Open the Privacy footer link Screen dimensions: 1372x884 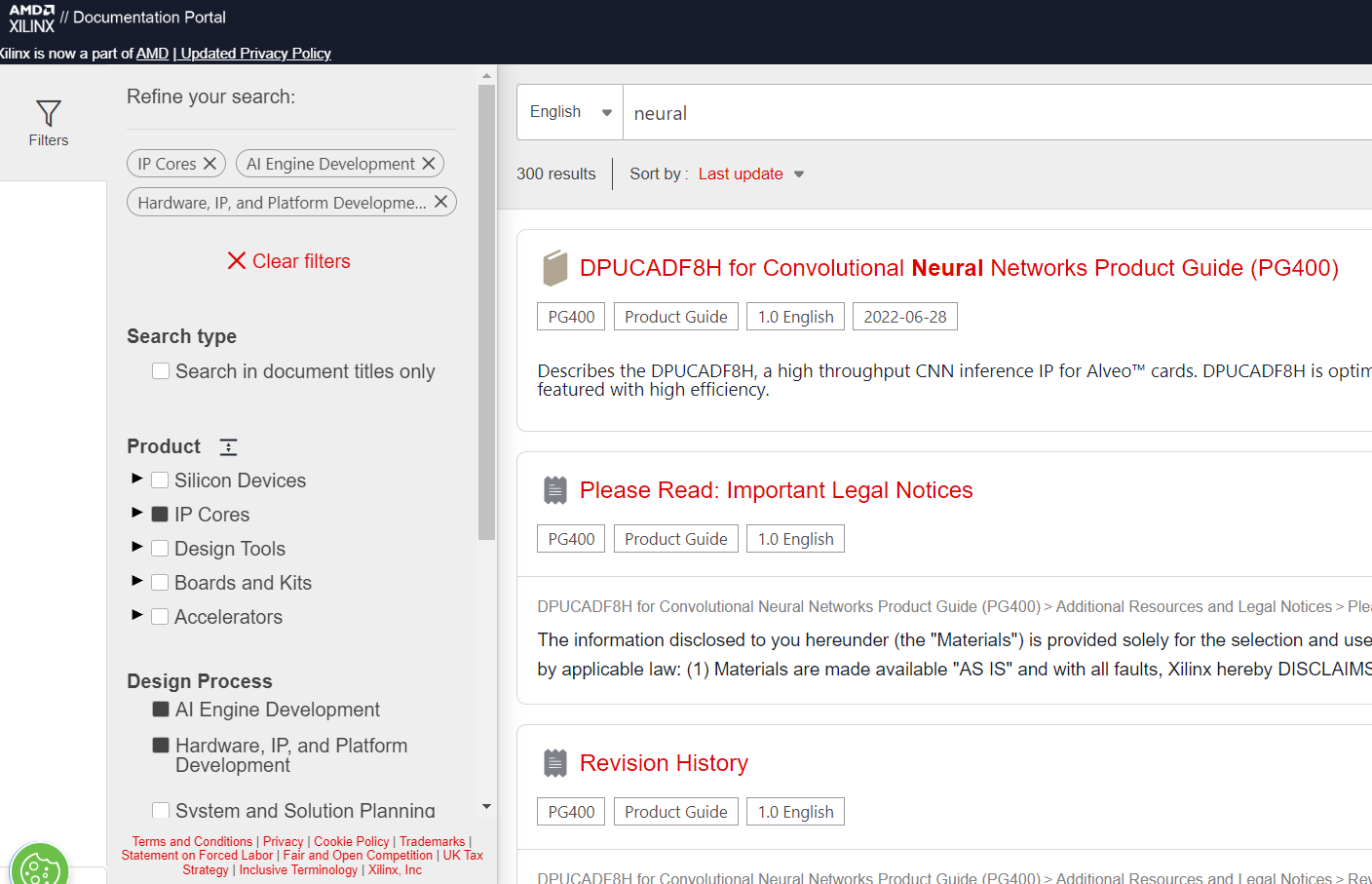[x=284, y=841]
